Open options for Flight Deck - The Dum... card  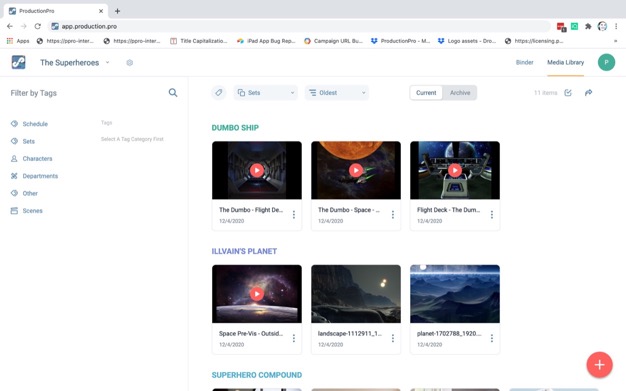pos(492,215)
